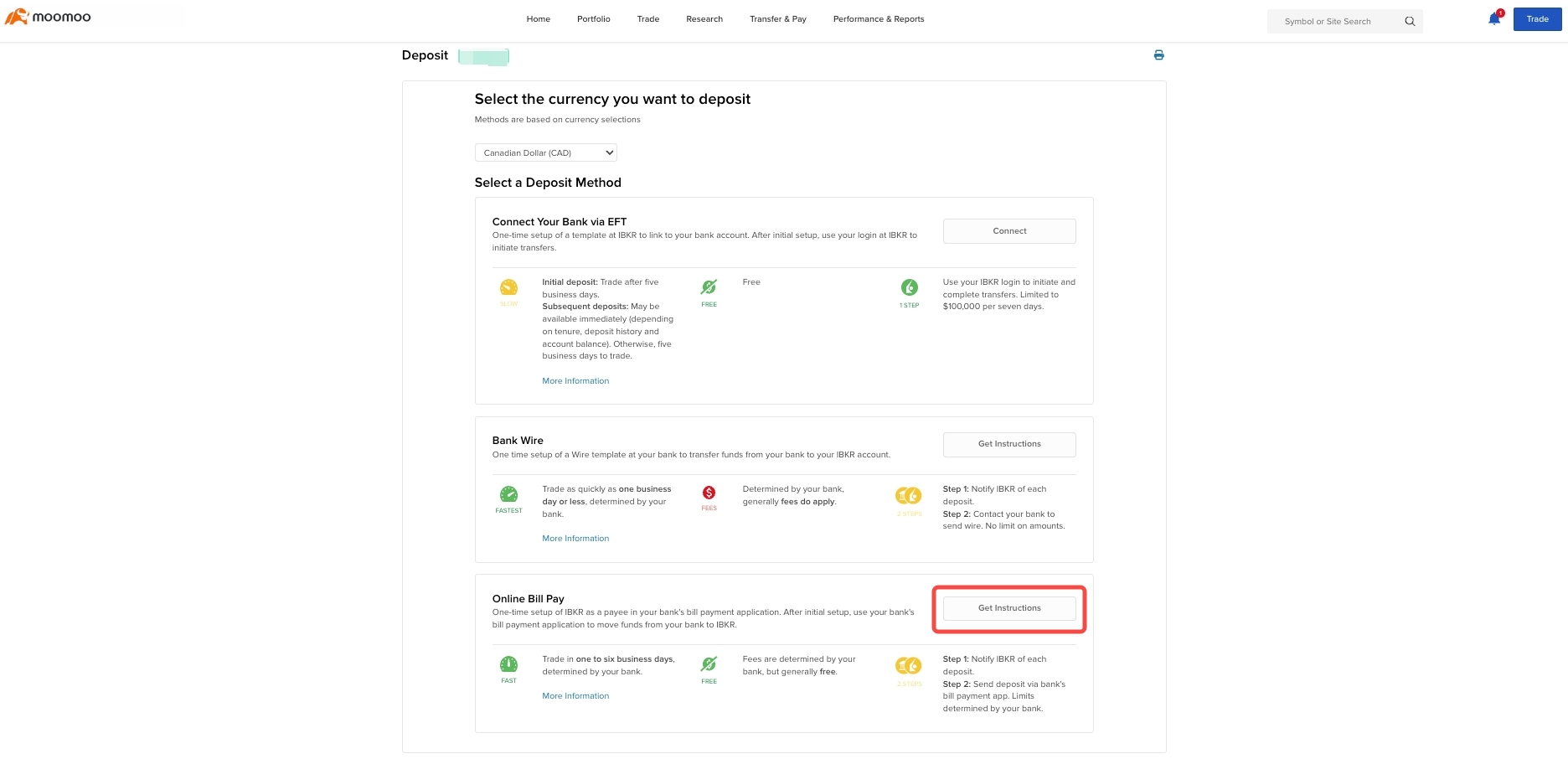The width and height of the screenshot is (1568, 759).
Task: Click the 2 STEPS icon under Online Bill Pay
Action: [x=909, y=665]
